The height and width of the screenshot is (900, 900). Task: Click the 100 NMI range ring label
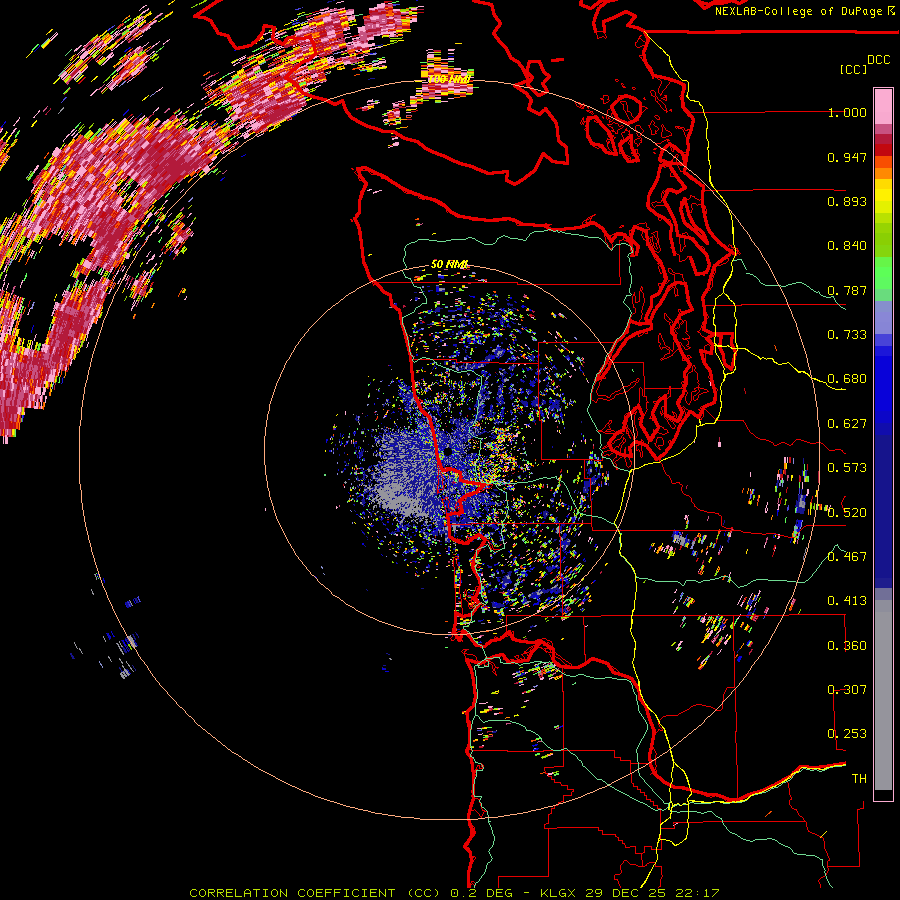coord(450,79)
